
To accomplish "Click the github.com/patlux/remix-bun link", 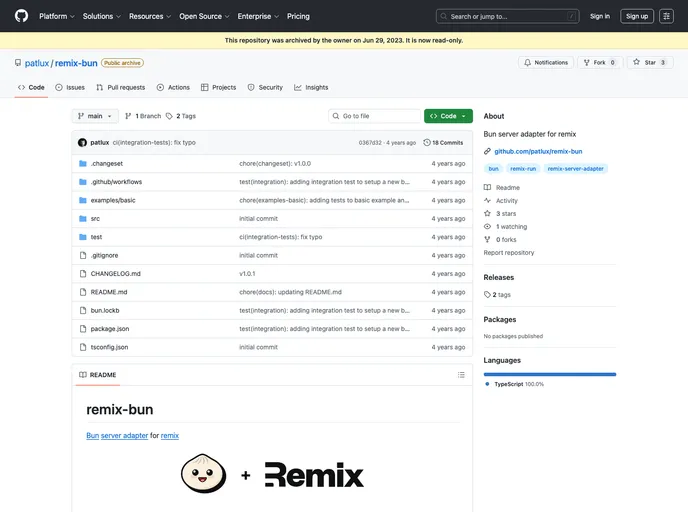I will click(538, 151).
